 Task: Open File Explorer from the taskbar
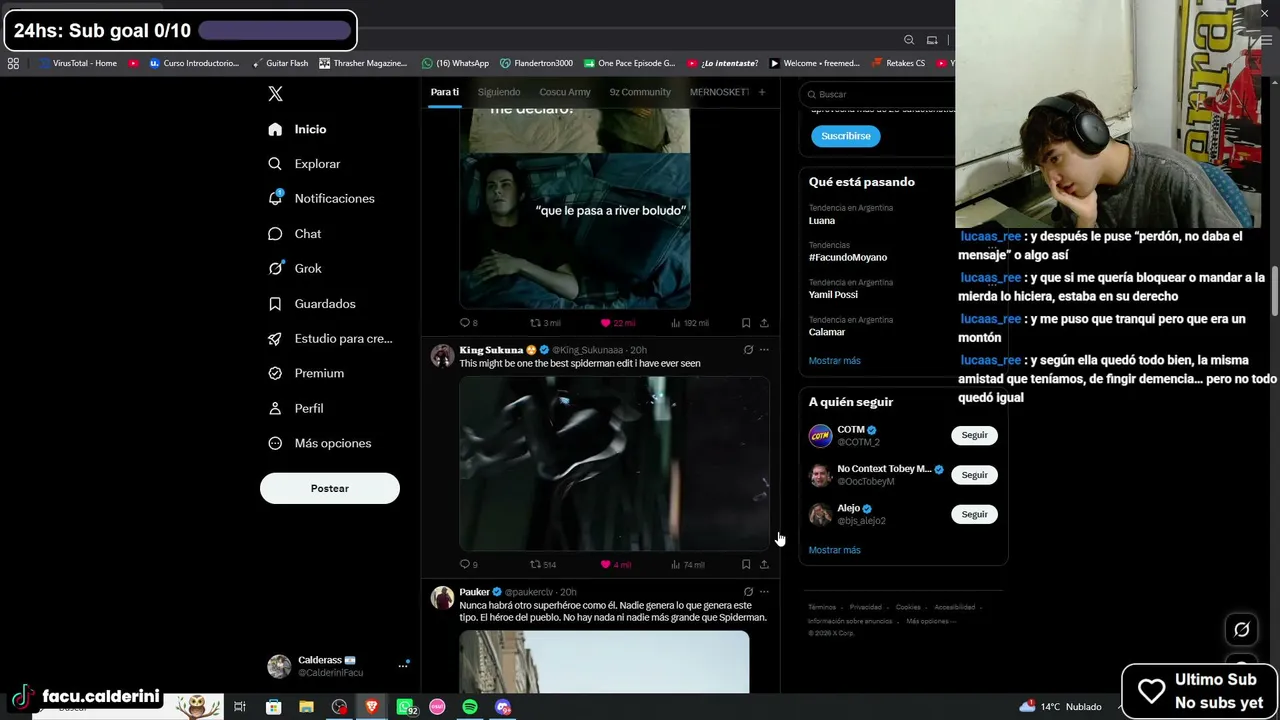[306, 707]
